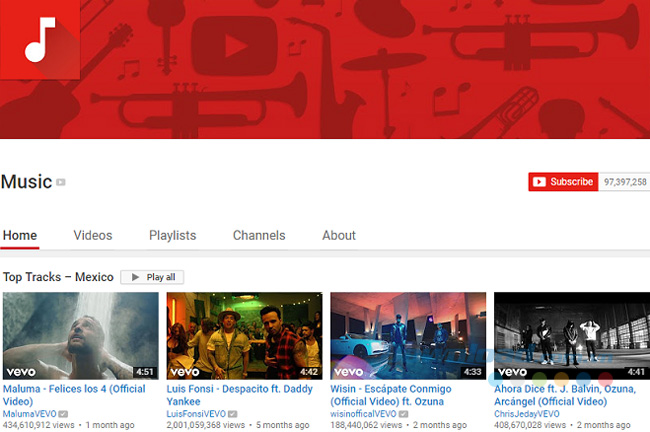Viewport: 650px width, 432px height.
Task: Click the verified badge next to Music
Action: point(61,182)
